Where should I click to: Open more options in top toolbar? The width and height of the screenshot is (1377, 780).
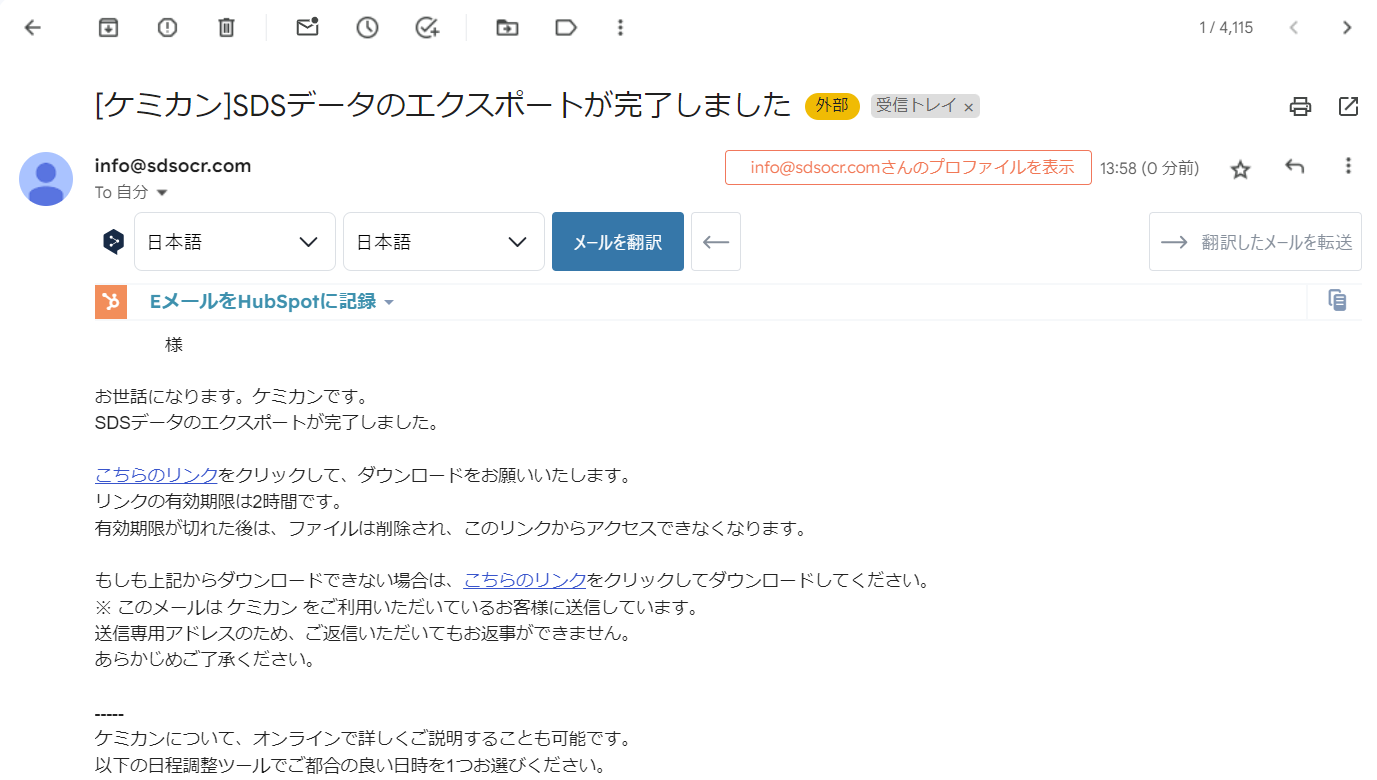pyautogui.click(x=621, y=28)
